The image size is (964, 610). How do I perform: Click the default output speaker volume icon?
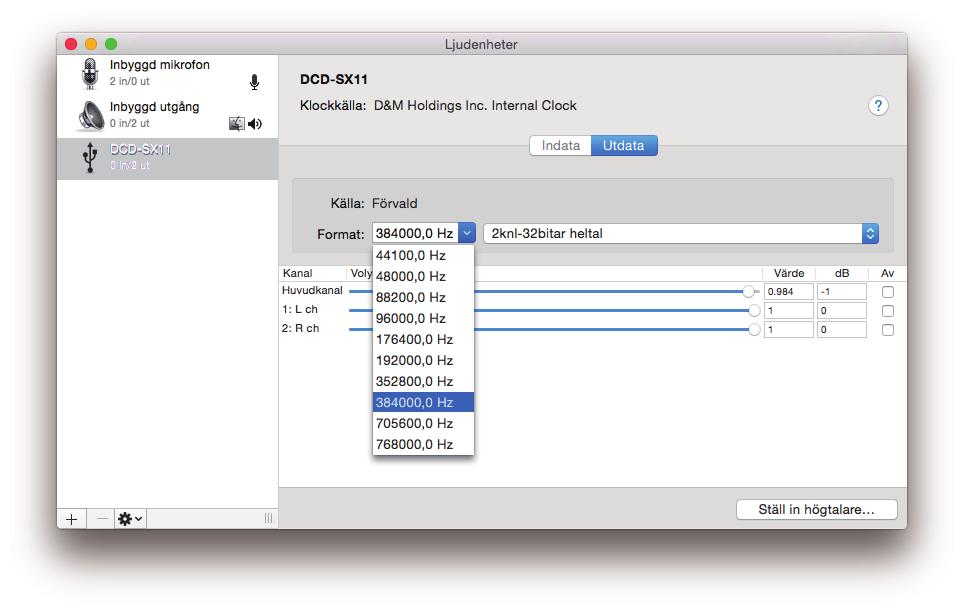click(x=255, y=124)
